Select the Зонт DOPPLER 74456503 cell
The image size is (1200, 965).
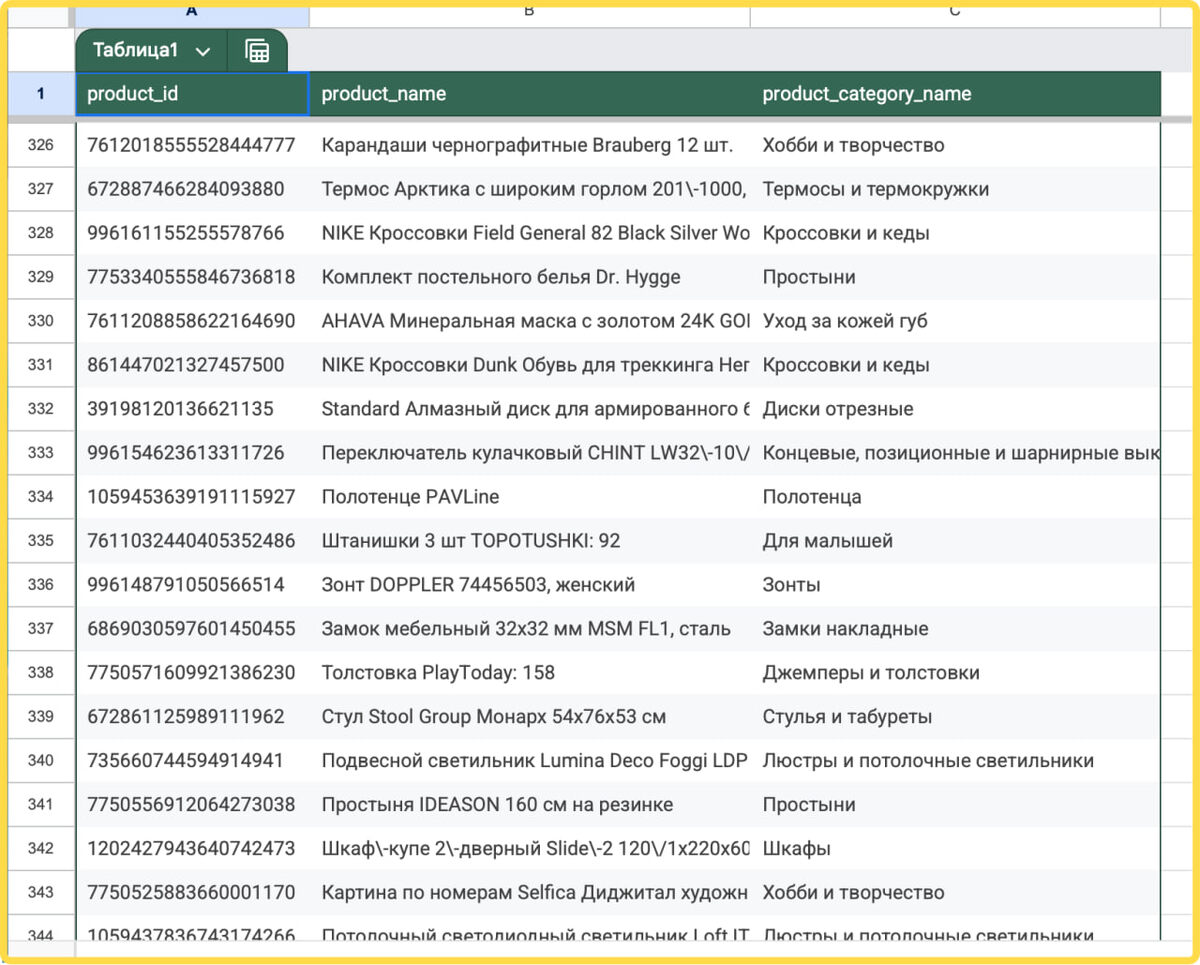(530, 585)
